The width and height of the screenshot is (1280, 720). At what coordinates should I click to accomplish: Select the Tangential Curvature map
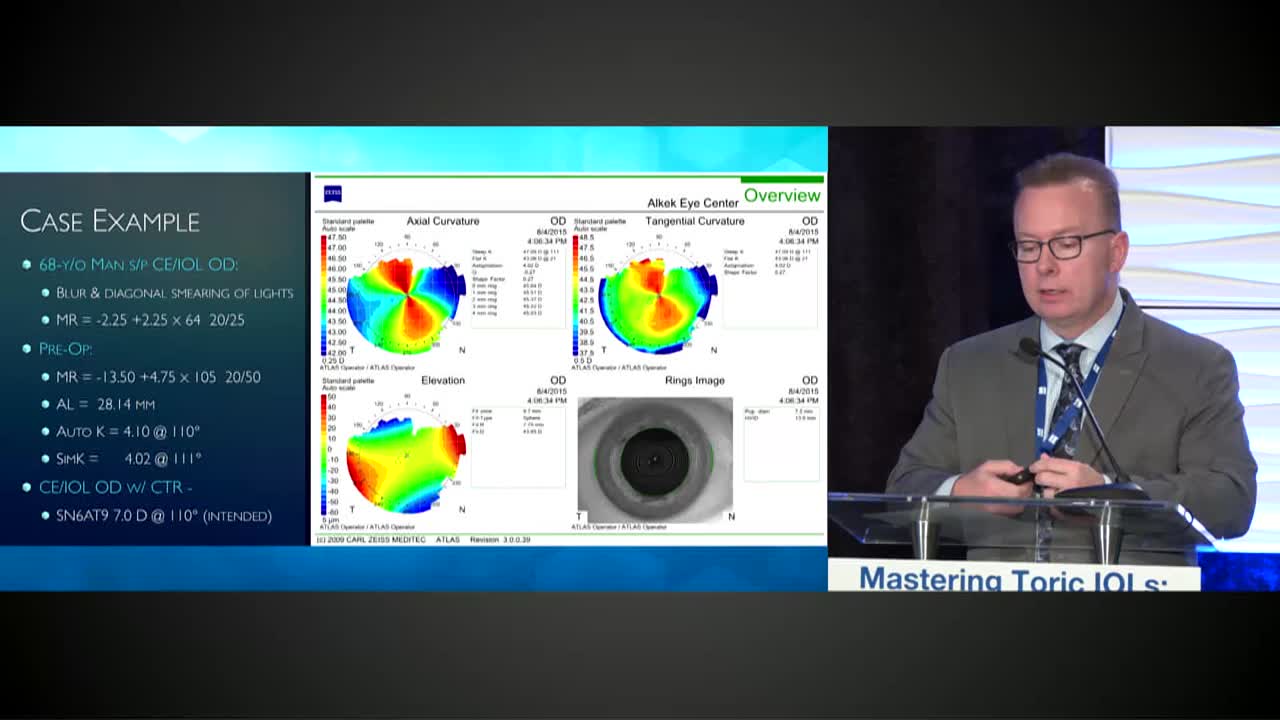tap(660, 295)
